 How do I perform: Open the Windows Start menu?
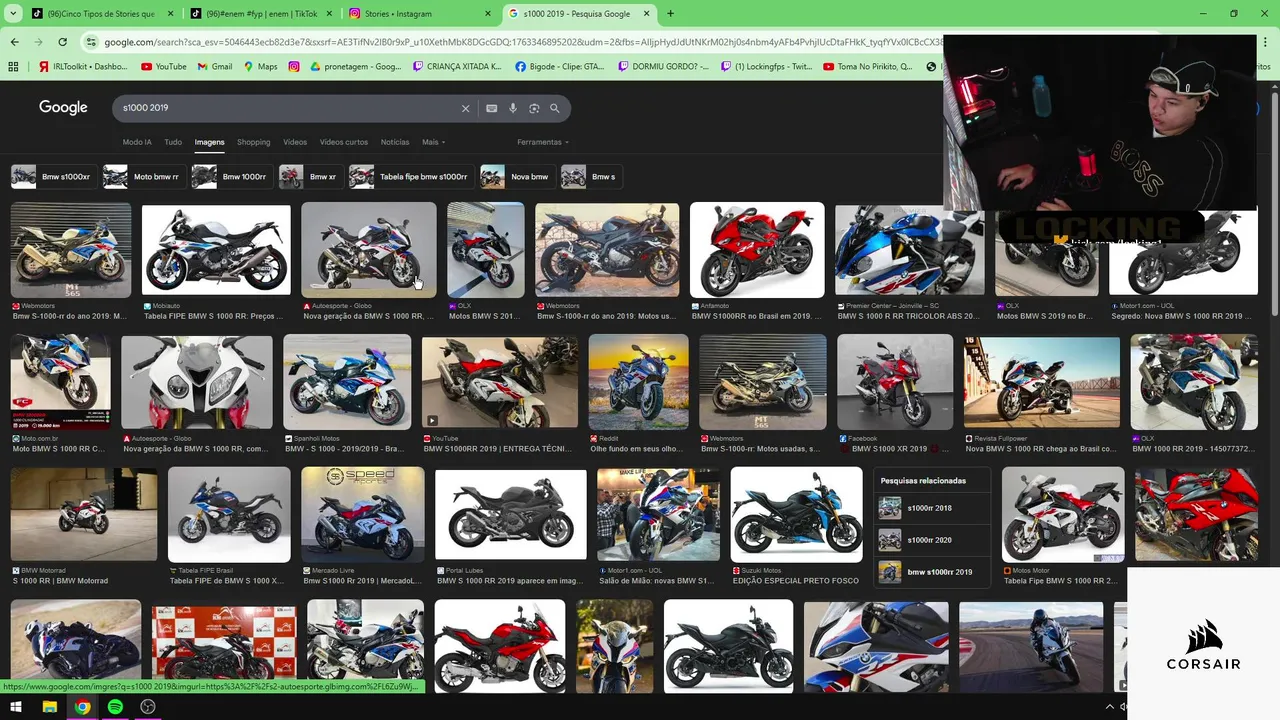click(17, 707)
